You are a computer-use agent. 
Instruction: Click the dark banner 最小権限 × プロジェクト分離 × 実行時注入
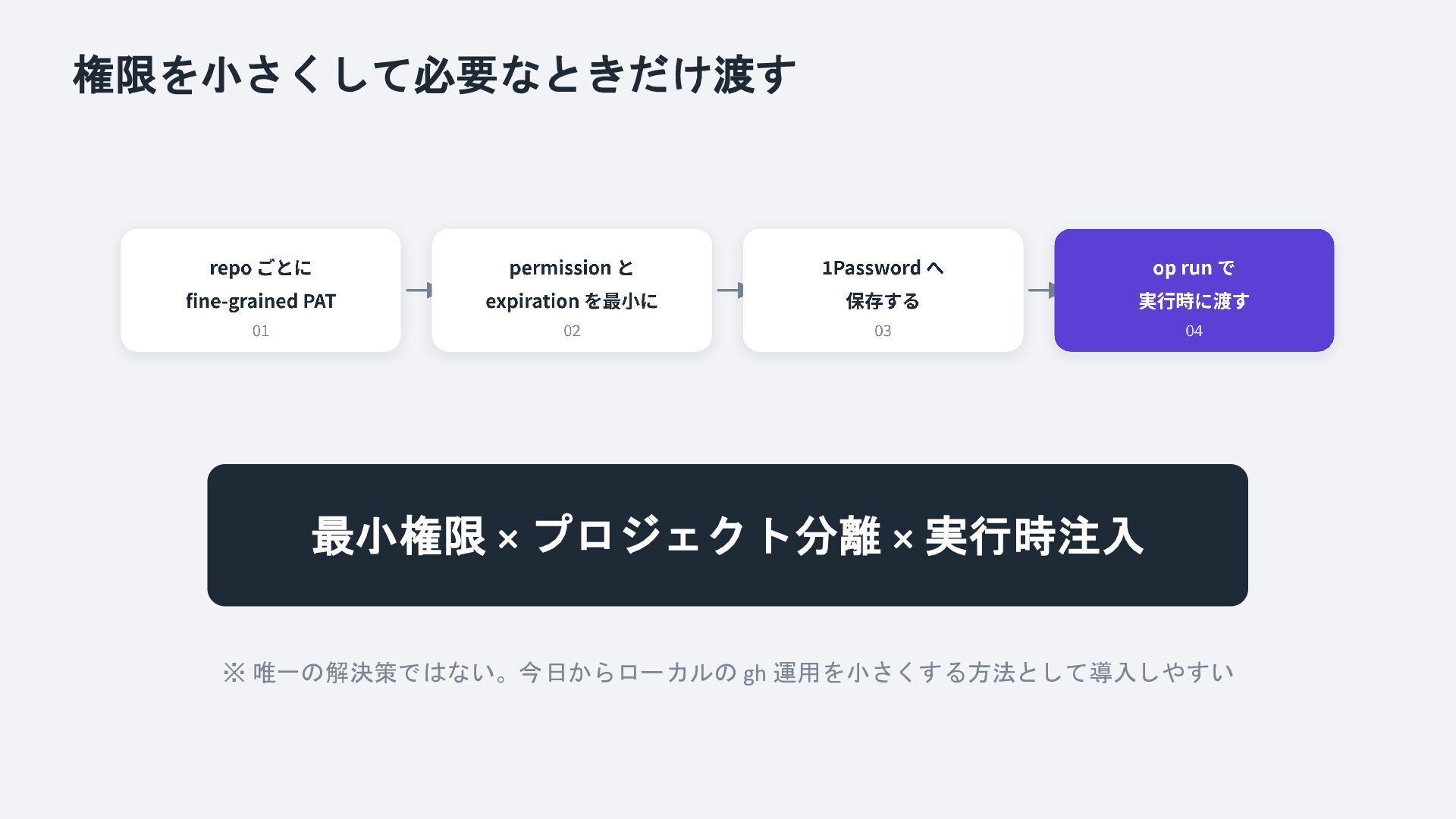(x=727, y=535)
